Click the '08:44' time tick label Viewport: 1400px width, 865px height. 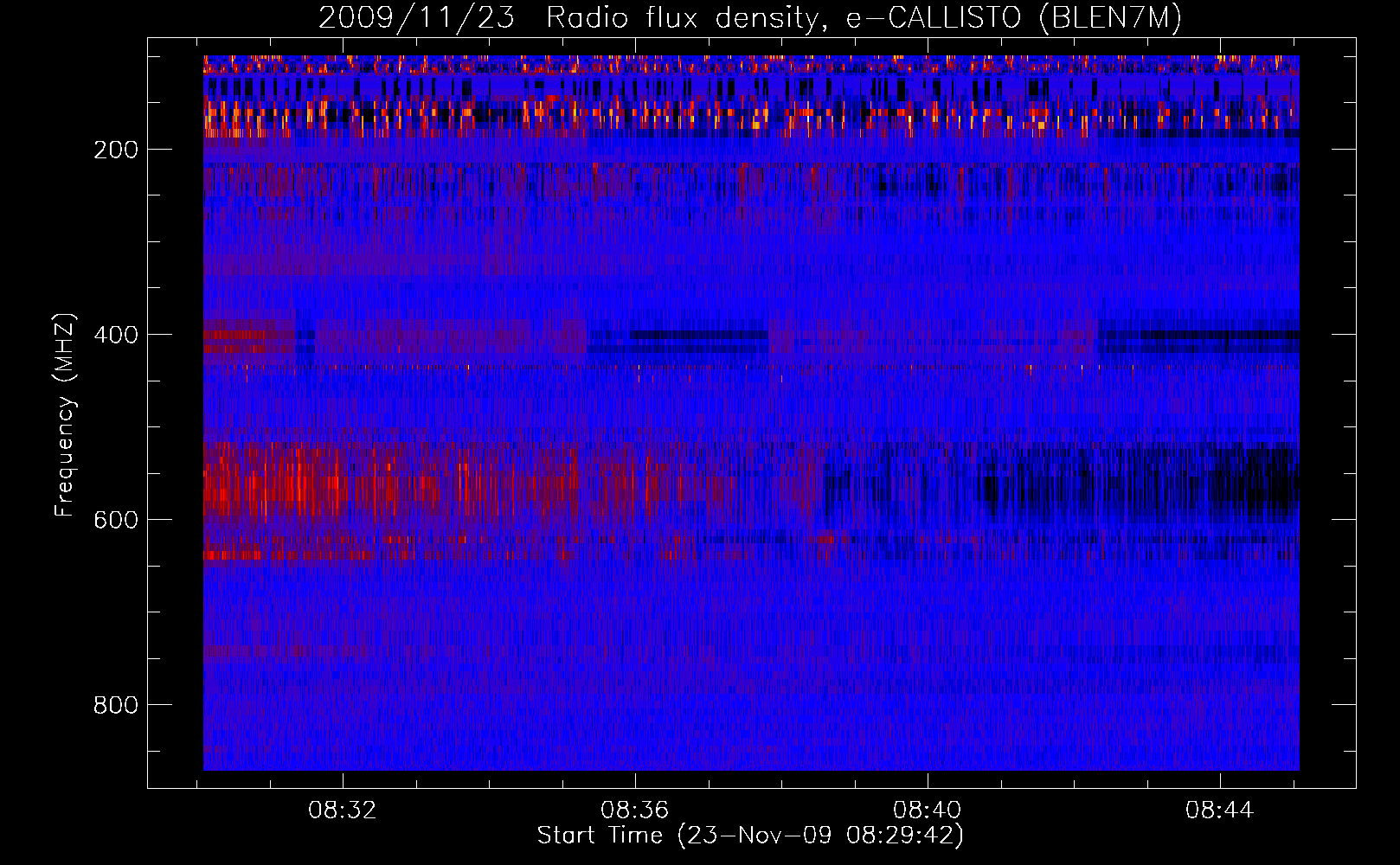1220,811
